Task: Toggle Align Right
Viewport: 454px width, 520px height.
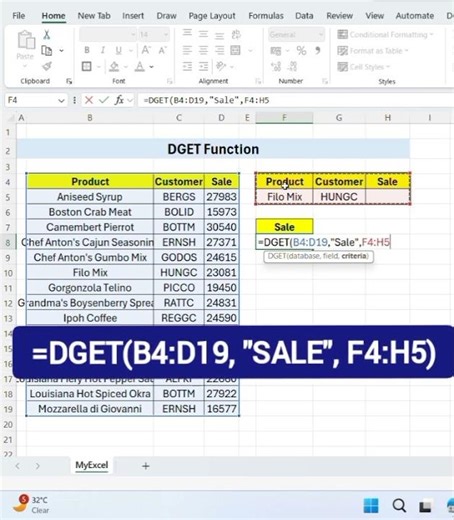Action: click(x=219, y=50)
